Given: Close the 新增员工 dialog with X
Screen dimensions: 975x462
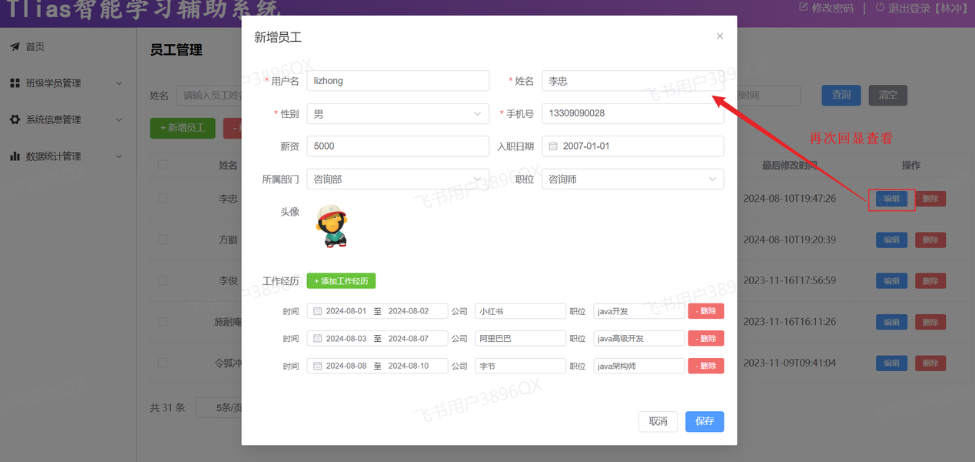Looking at the screenshot, I should 719,36.
